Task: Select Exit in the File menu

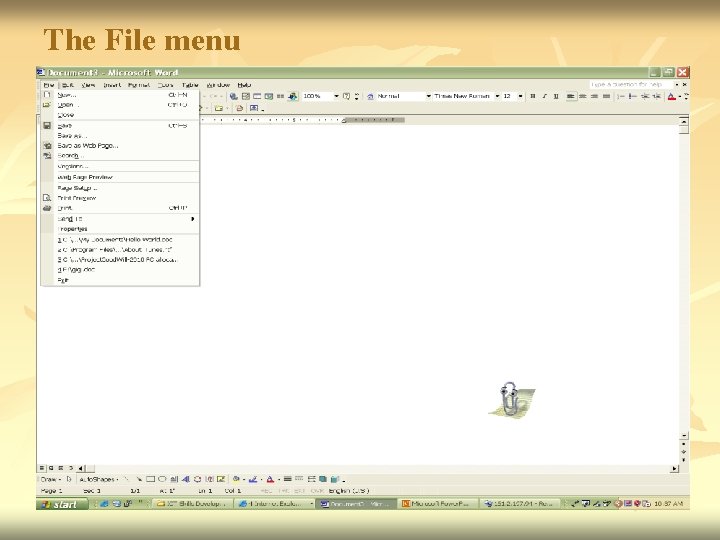Action: (x=120, y=280)
